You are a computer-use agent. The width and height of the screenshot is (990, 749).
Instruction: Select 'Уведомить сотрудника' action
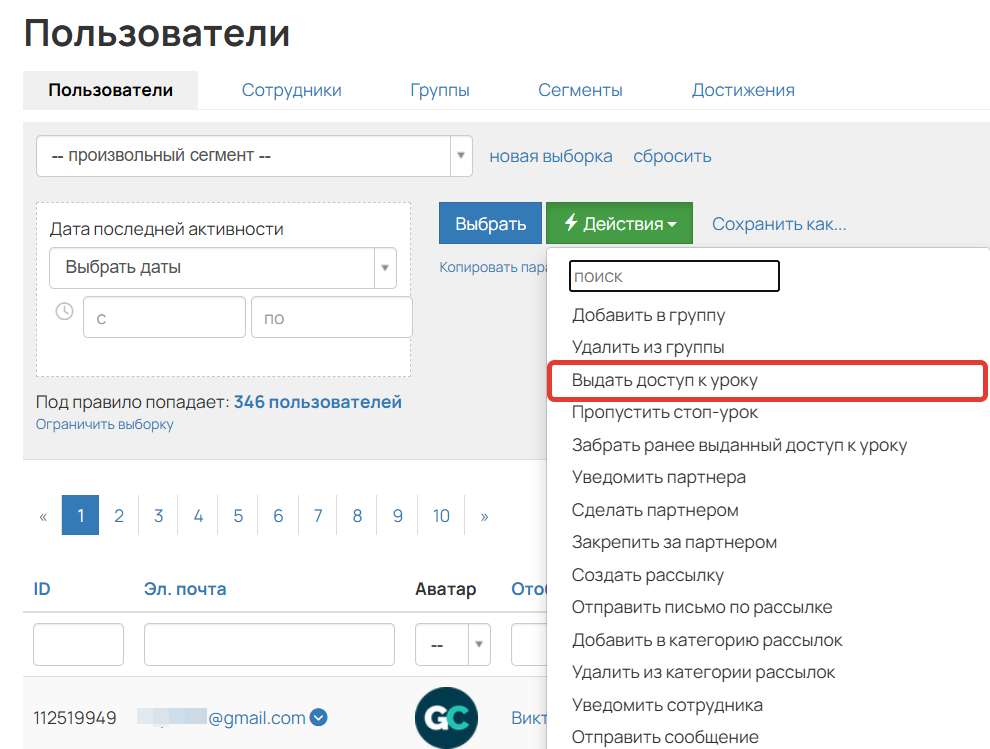(667, 705)
